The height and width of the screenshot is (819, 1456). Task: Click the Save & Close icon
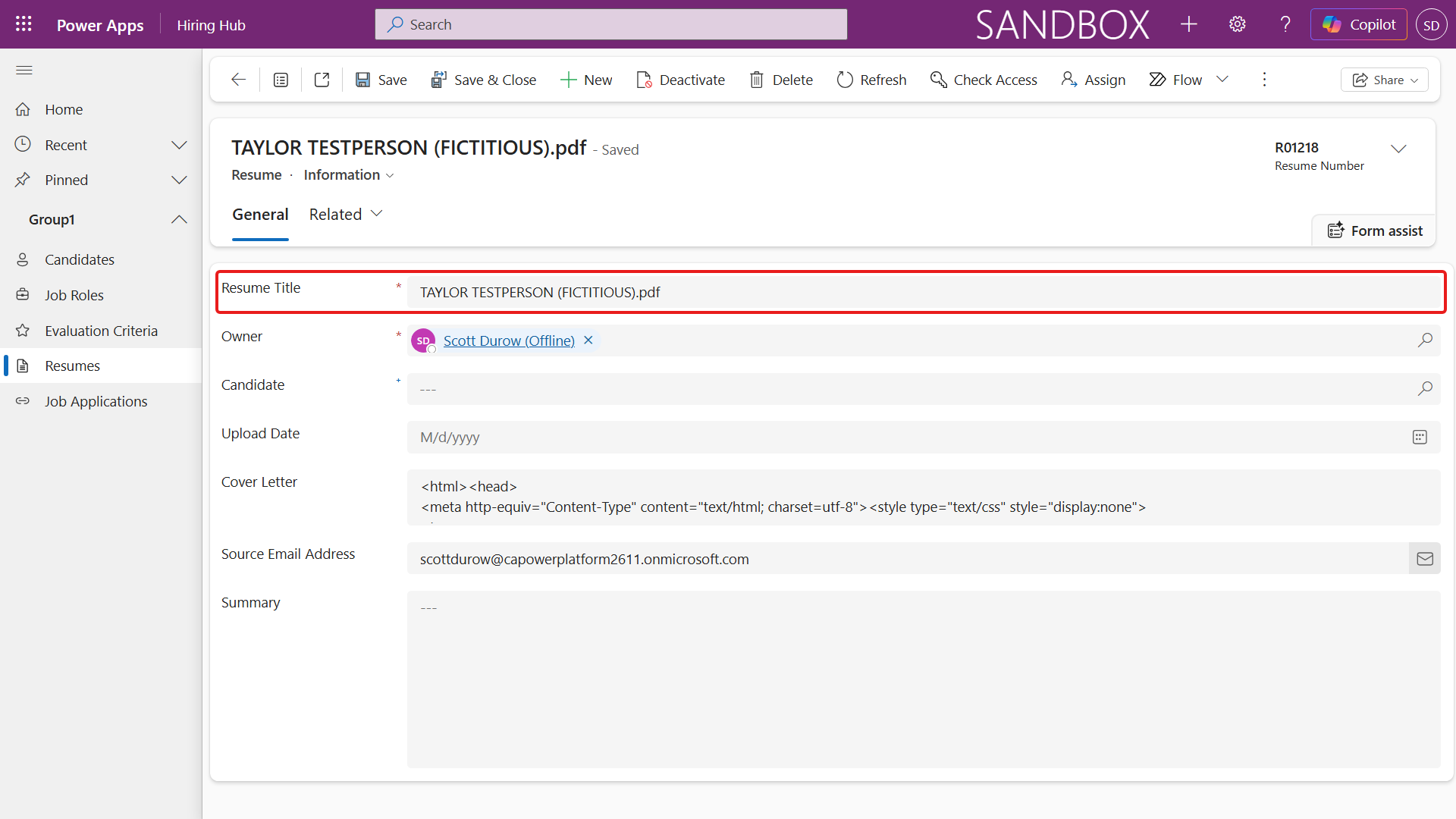click(x=438, y=80)
